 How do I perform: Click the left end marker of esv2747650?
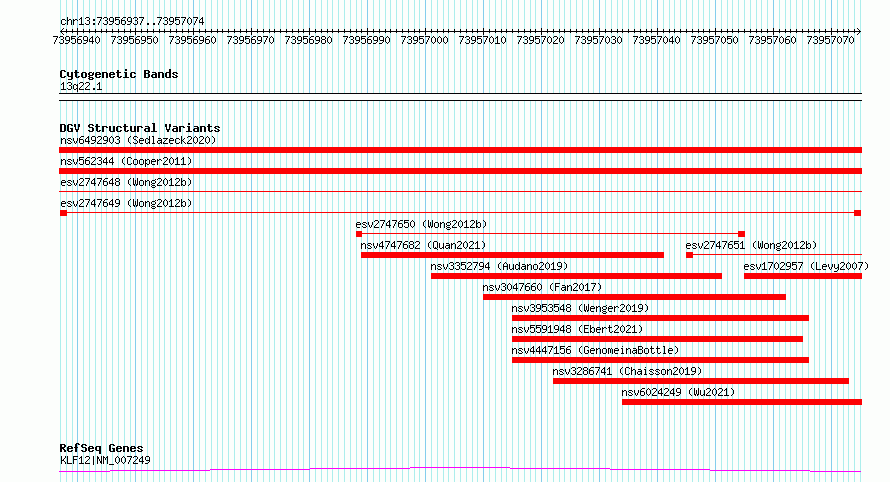coord(359,234)
